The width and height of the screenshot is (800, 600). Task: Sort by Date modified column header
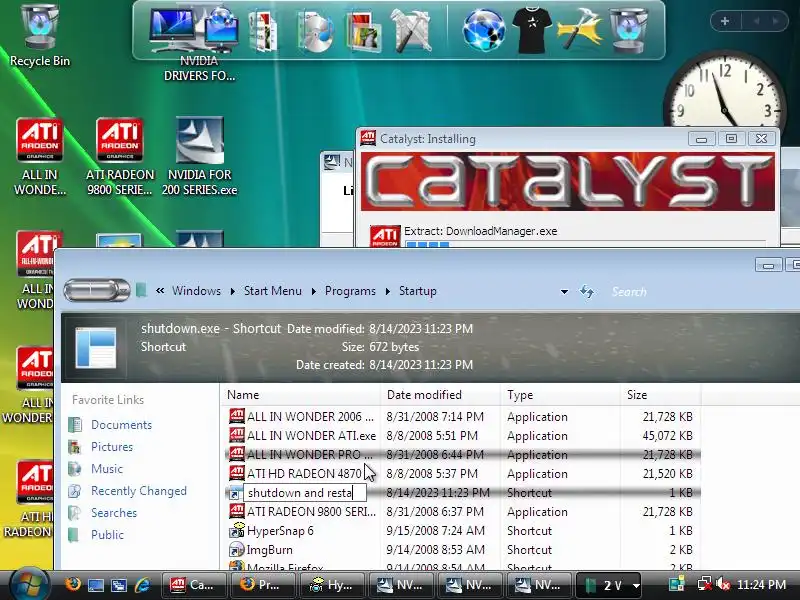[x=441, y=395]
